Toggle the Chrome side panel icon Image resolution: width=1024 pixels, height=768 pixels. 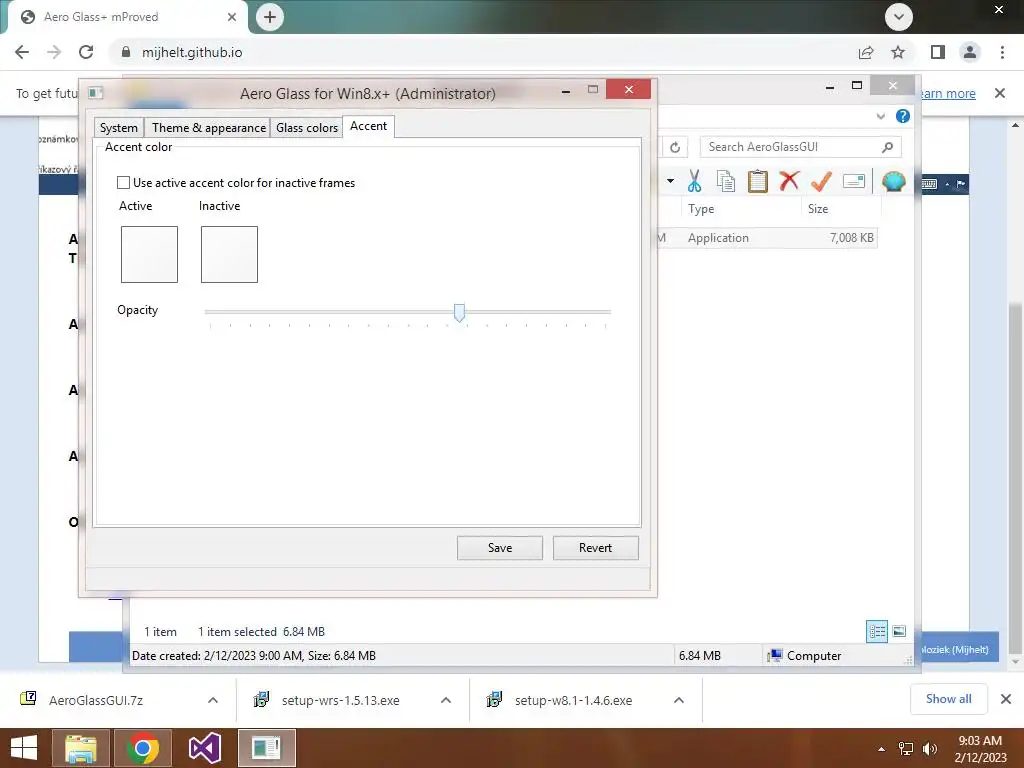point(938,52)
